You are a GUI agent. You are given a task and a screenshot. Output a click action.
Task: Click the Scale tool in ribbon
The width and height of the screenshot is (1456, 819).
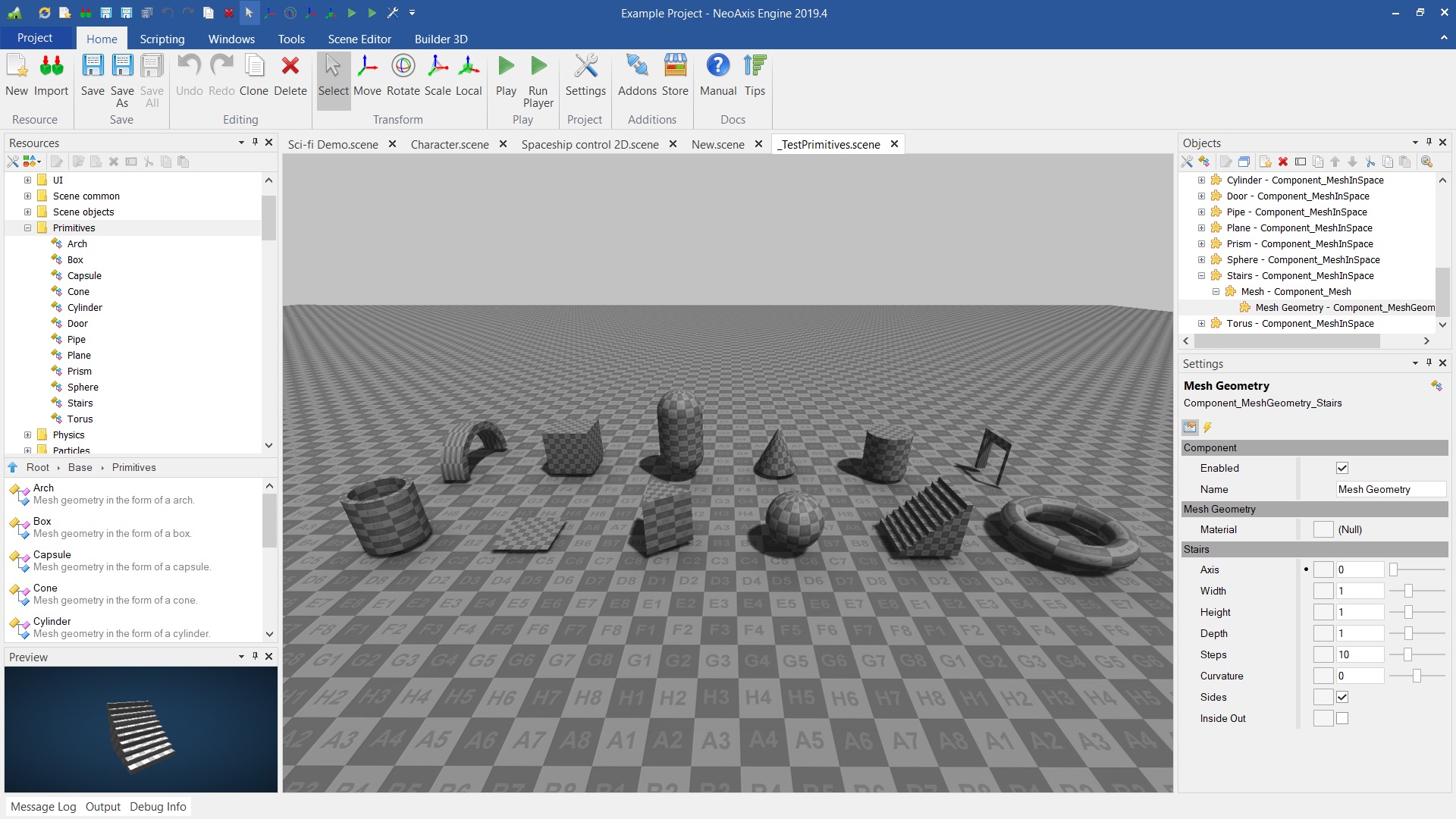pos(438,67)
